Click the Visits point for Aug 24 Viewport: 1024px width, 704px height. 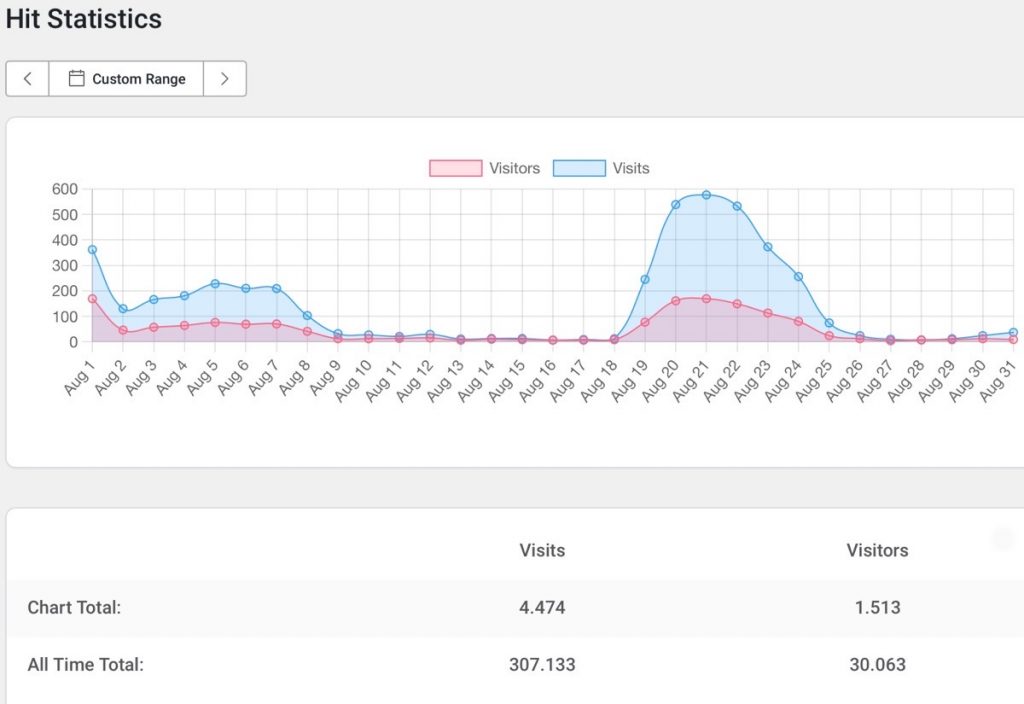(x=798, y=276)
